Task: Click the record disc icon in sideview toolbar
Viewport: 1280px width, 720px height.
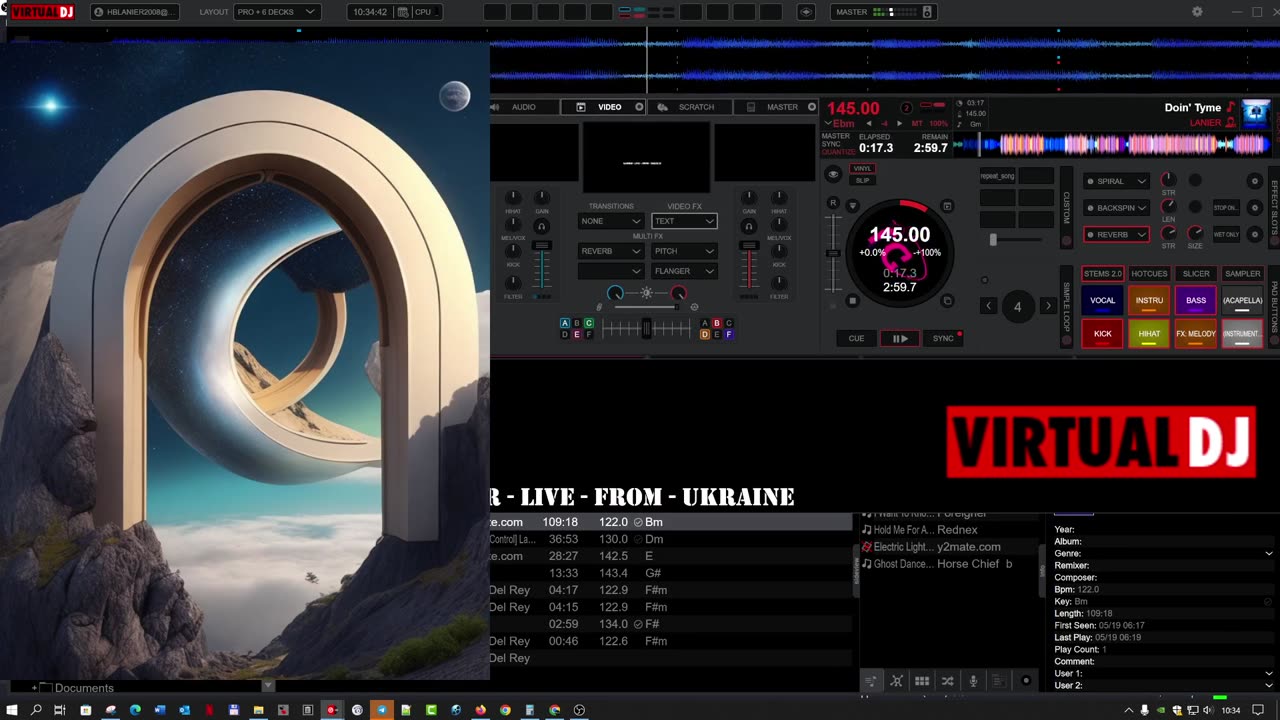Action: pos(1025,681)
